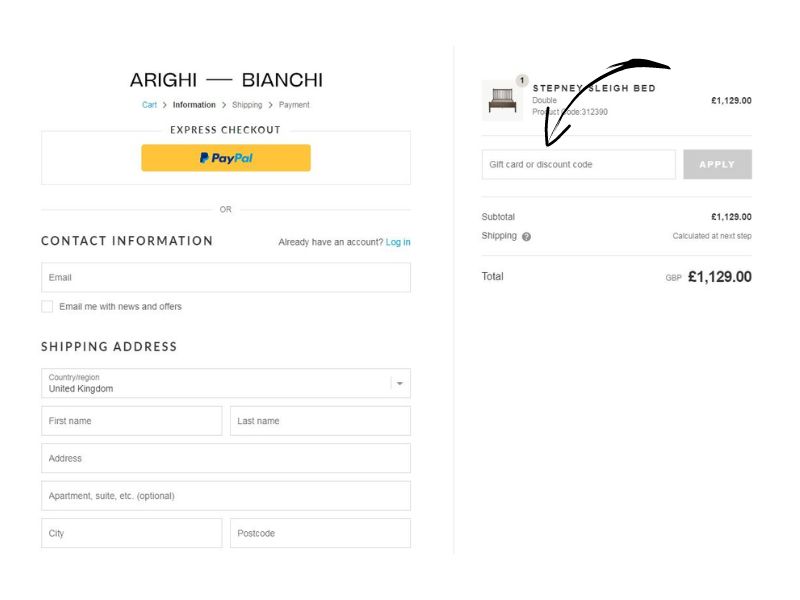Enable email me with news and offers
800x600 pixels.
(x=47, y=307)
